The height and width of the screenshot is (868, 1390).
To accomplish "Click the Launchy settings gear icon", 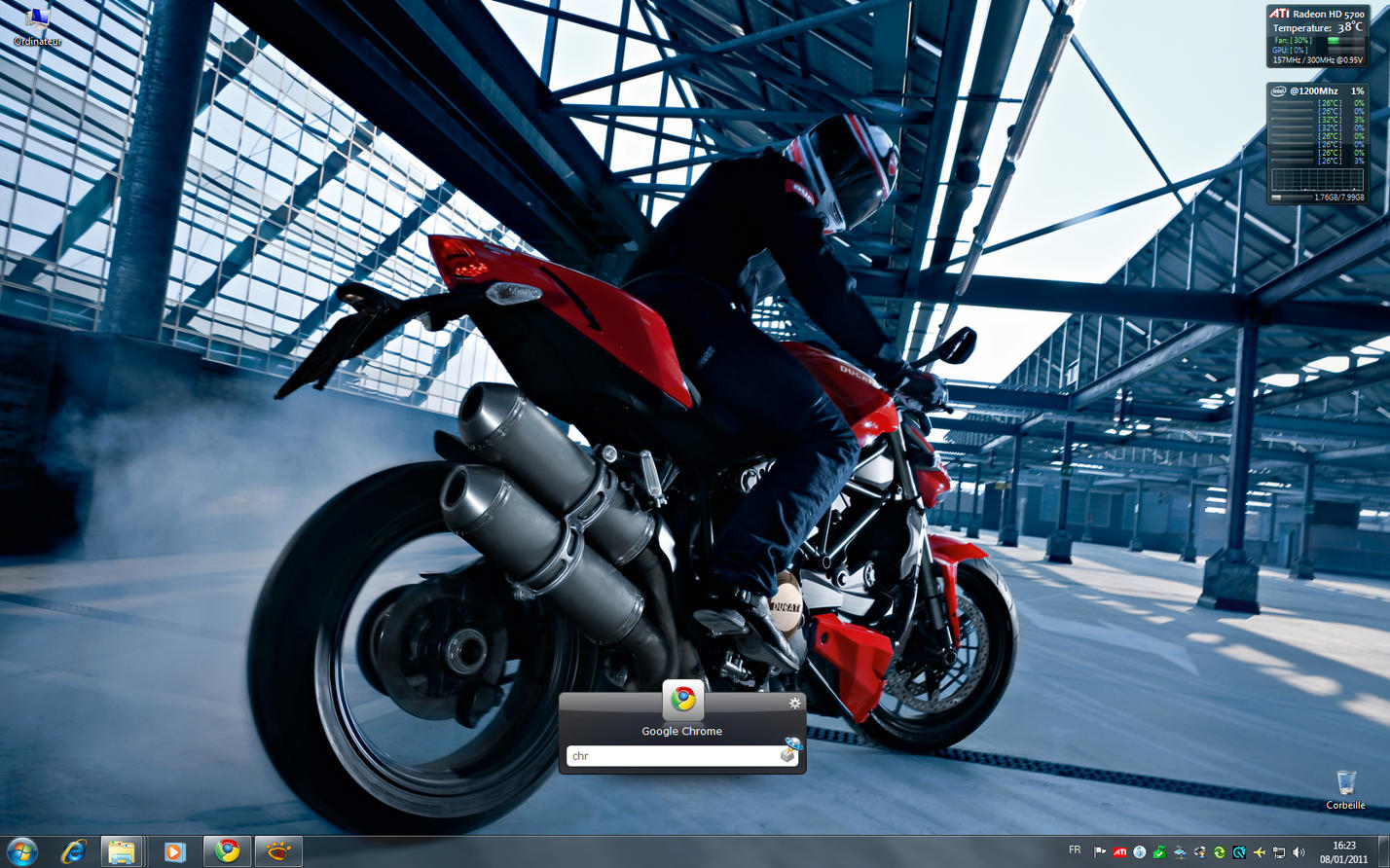I will [794, 703].
